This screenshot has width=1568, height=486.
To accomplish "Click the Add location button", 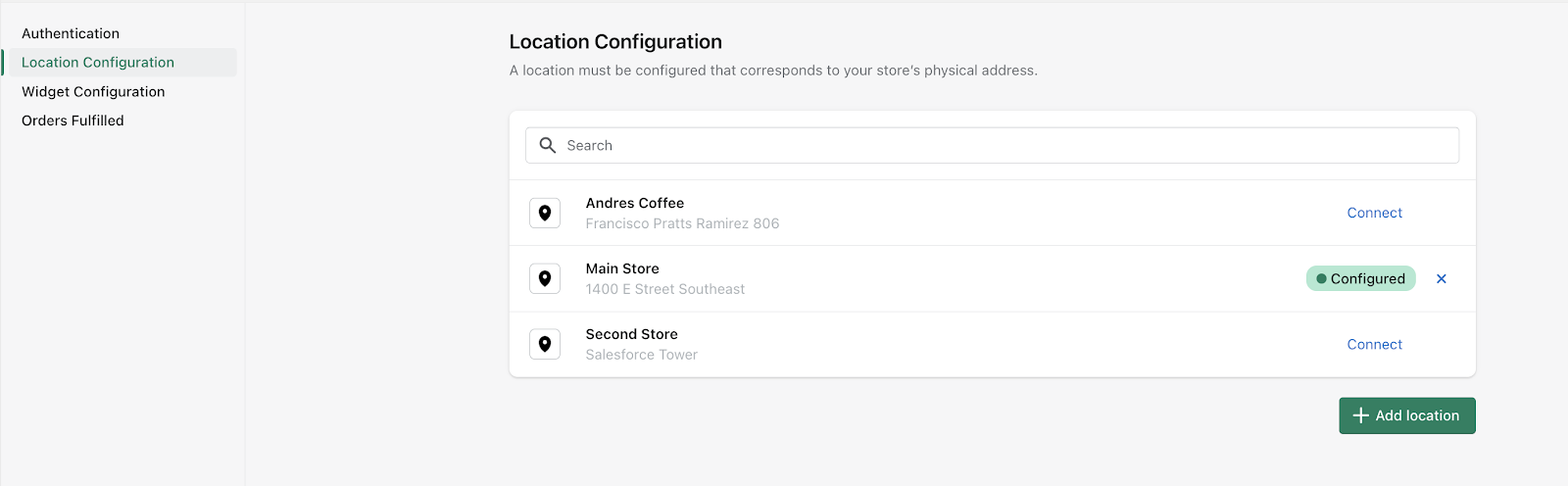I will [x=1407, y=415].
